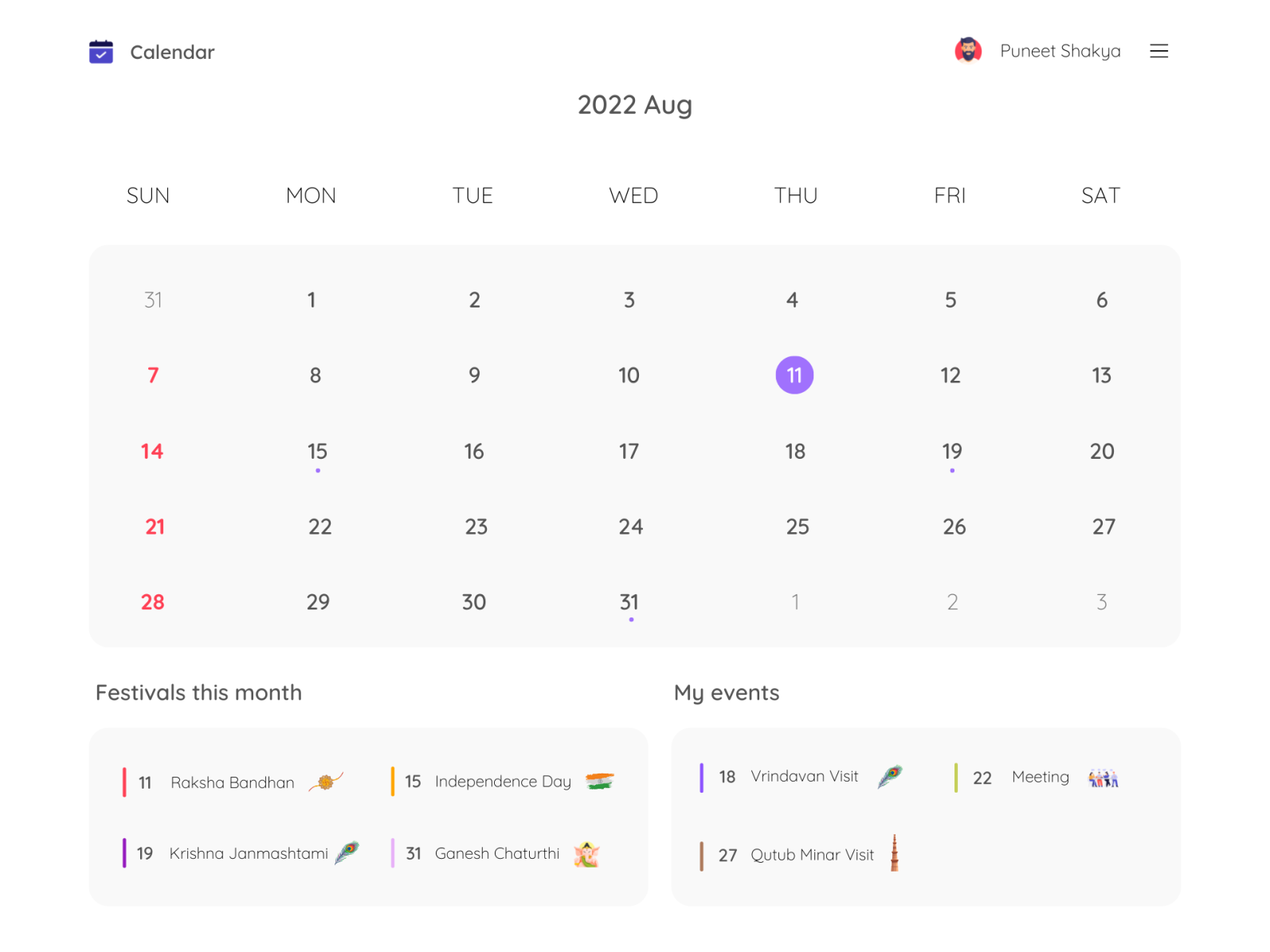Click the Independence Day flag icon
The height and width of the screenshot is (952, 1270).
coord(600,781)
